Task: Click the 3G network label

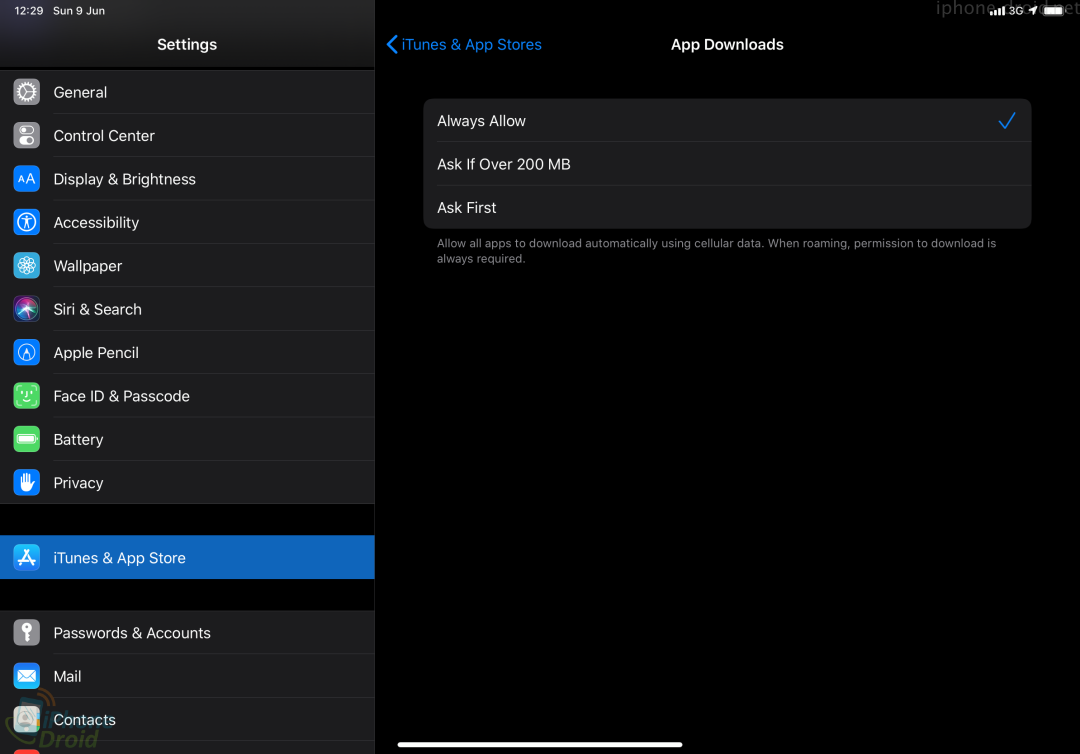Action: coord(1016,11)
